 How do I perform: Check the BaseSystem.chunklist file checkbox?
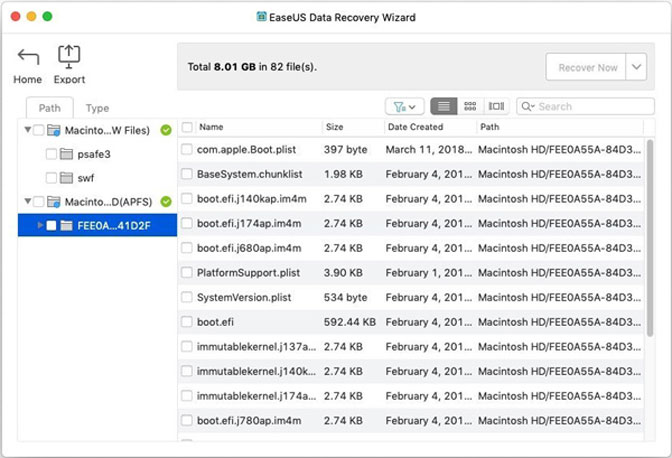pos(186,174)
